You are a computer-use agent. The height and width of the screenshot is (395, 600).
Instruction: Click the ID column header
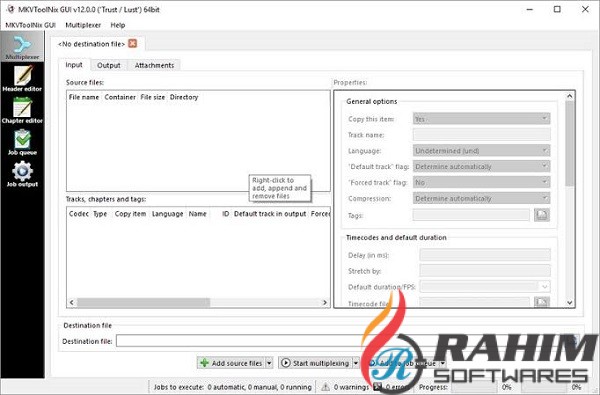226,214
